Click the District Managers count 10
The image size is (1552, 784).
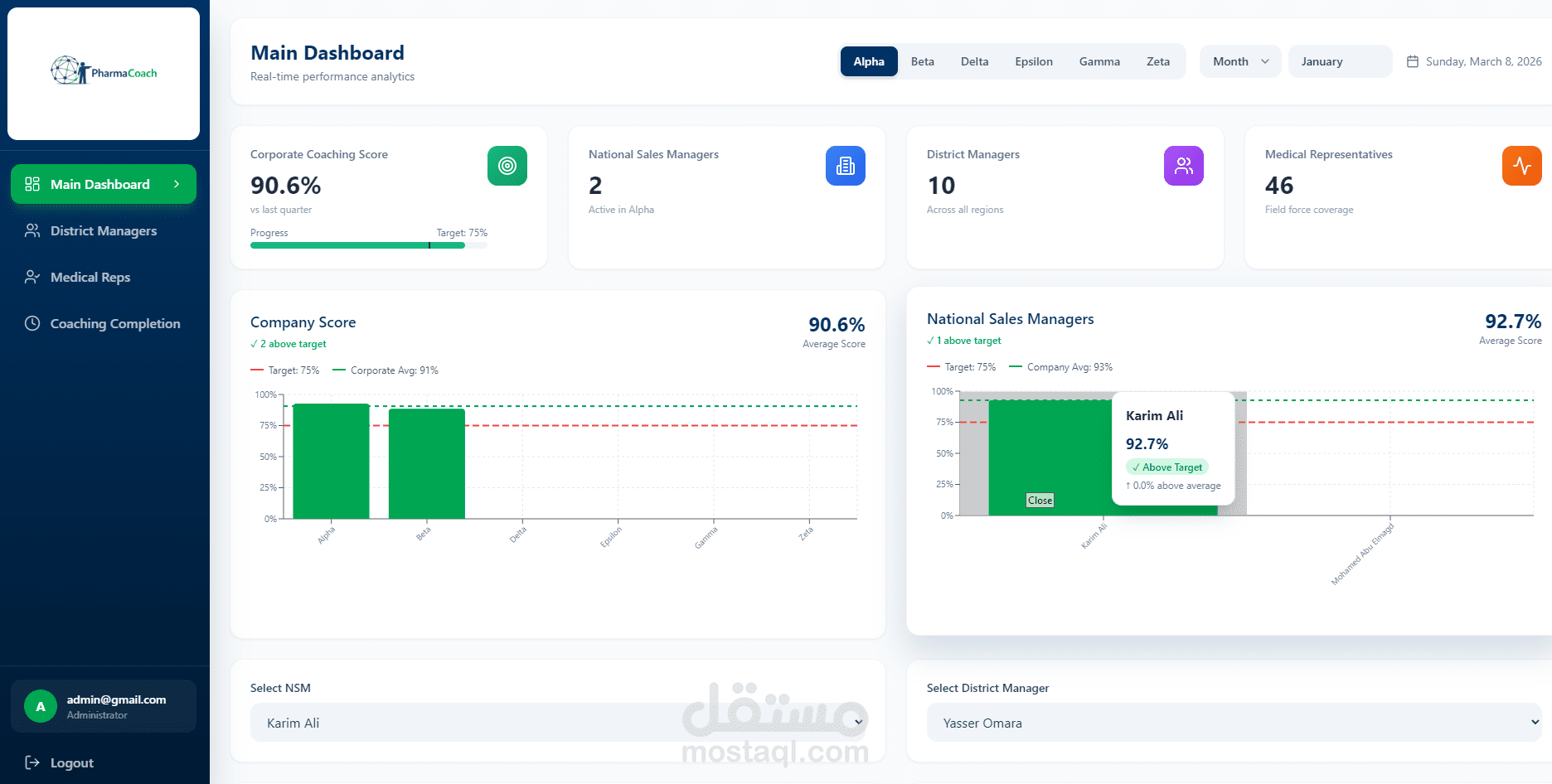click(x=941, y=186)
